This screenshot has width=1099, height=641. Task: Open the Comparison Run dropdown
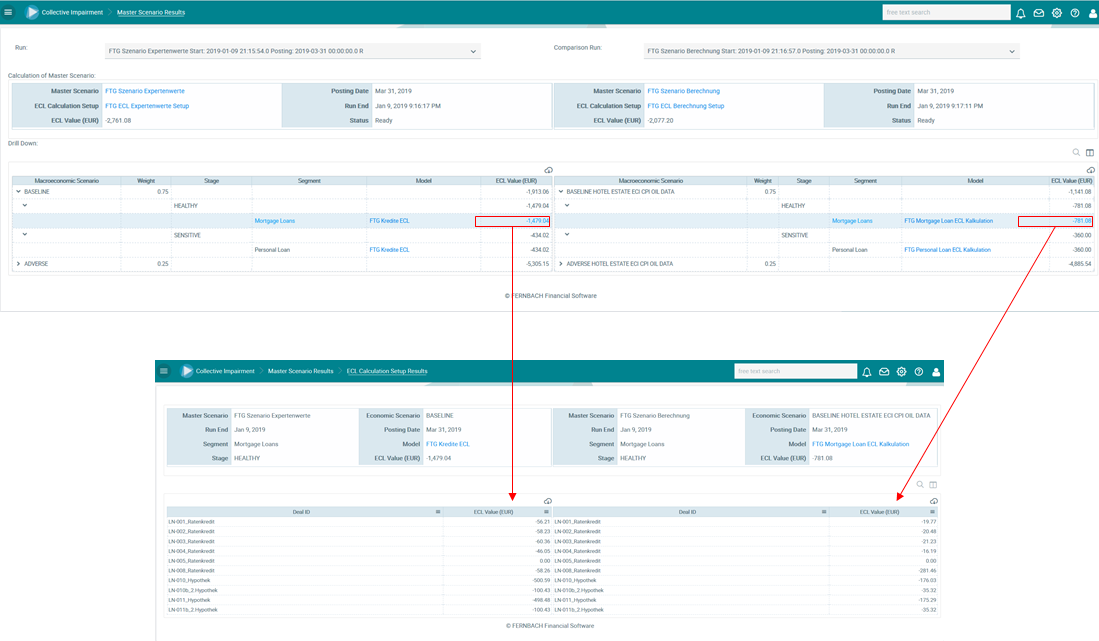(832, 51)
